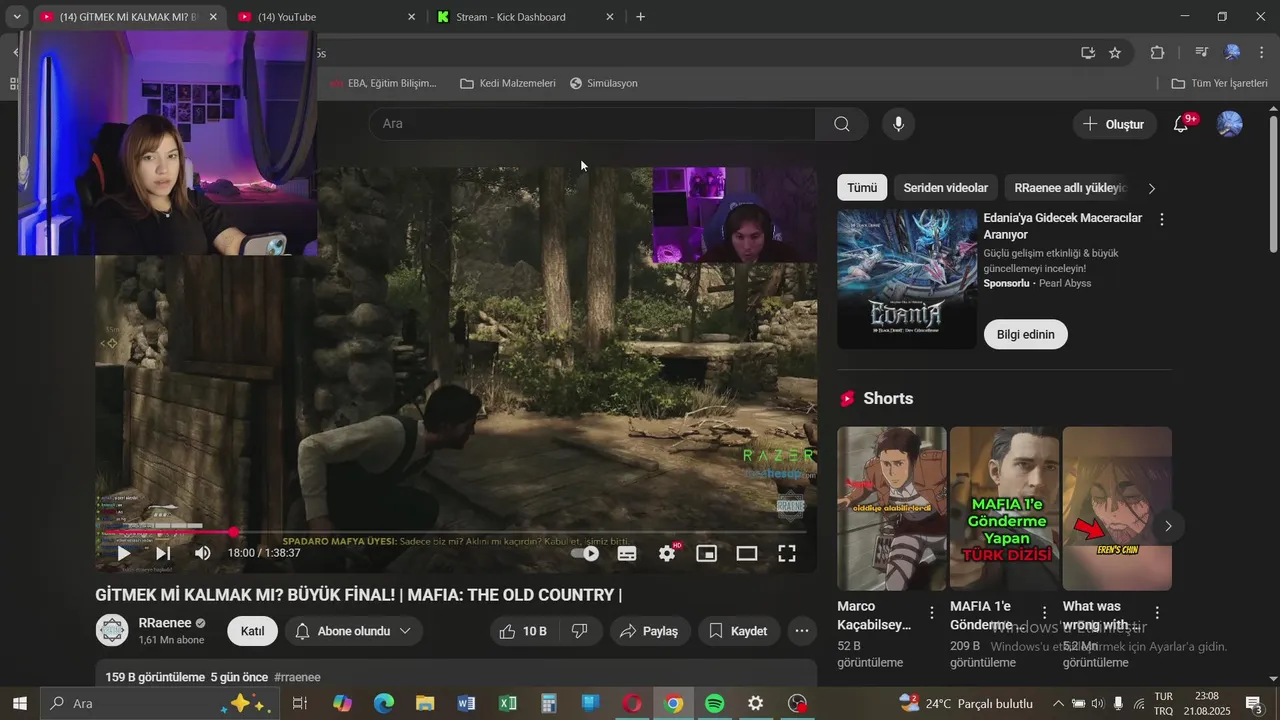Open video settings gear in the player

coord(667,553)
